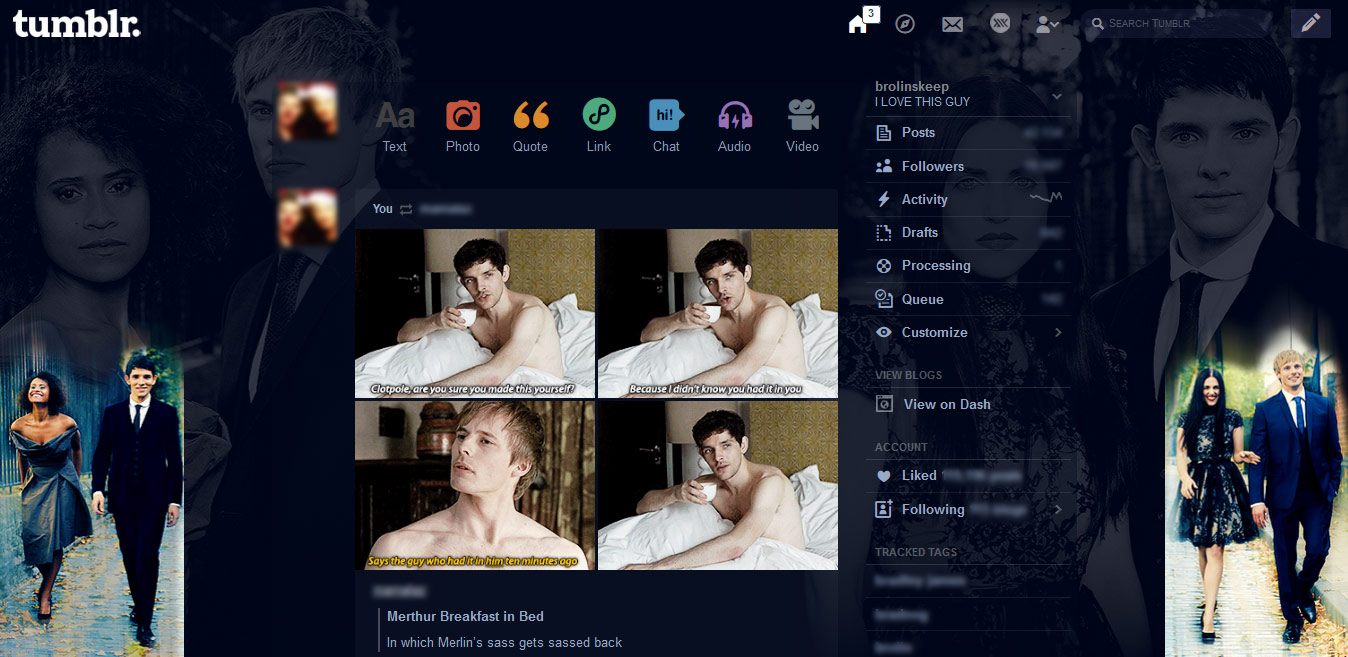
Task: Click the compose pencil button
Action: [1310, 23]
